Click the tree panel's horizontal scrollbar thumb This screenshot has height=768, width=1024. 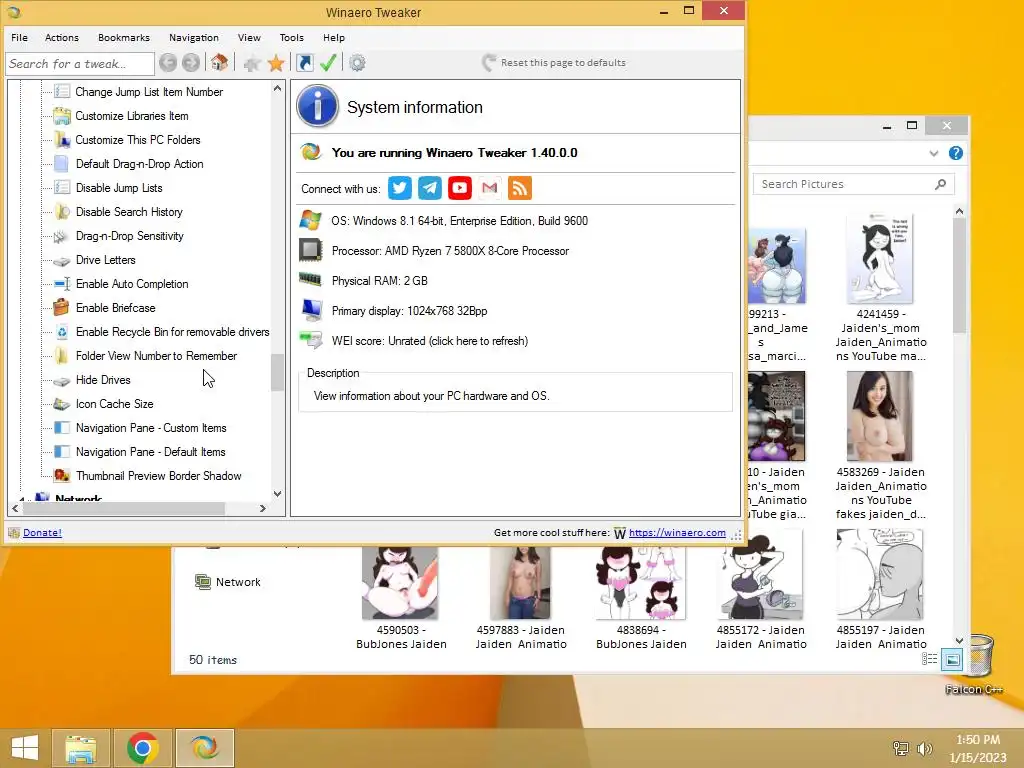[123, 508]
